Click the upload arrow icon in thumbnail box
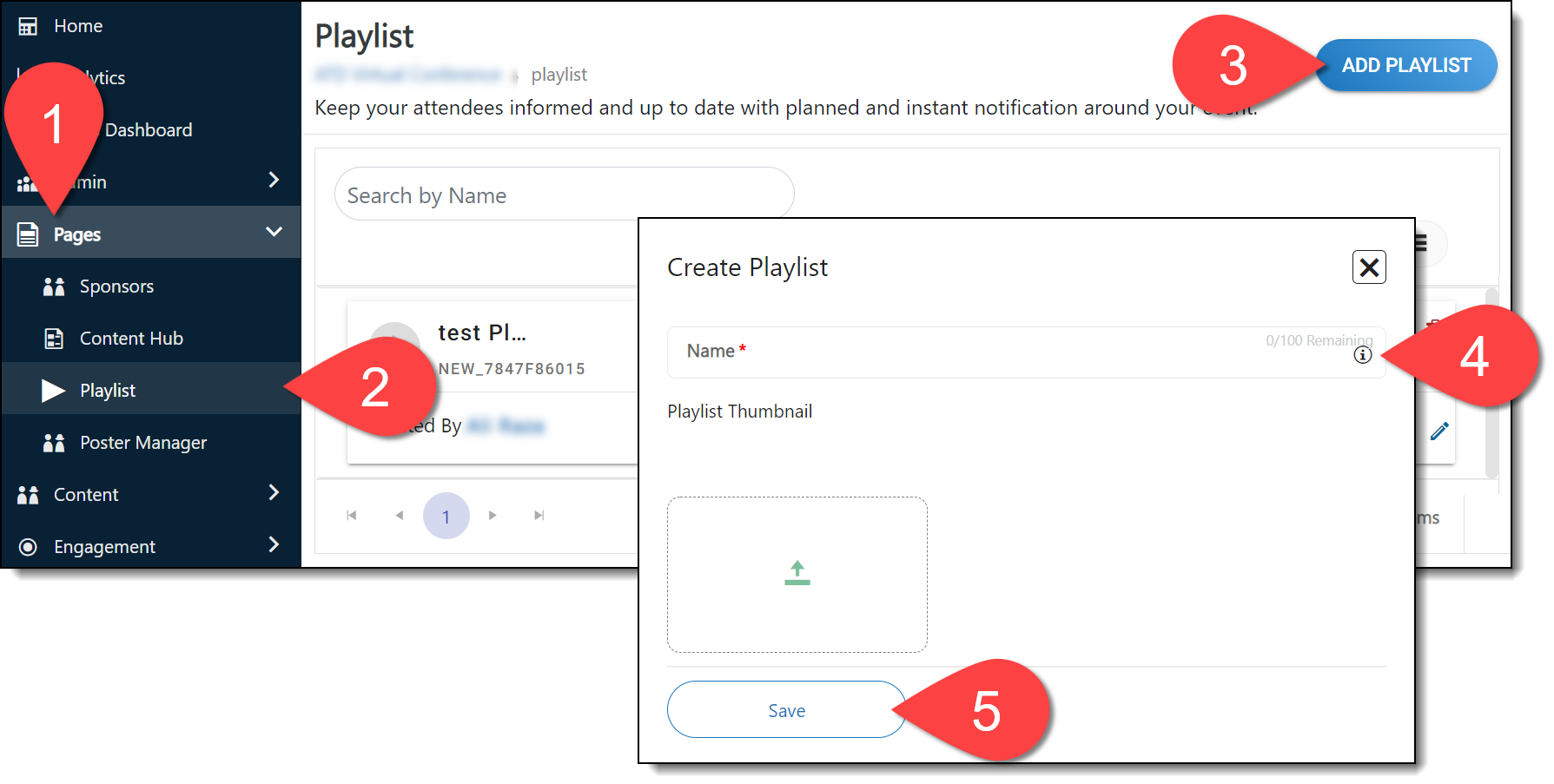 (x=797, y=573)
